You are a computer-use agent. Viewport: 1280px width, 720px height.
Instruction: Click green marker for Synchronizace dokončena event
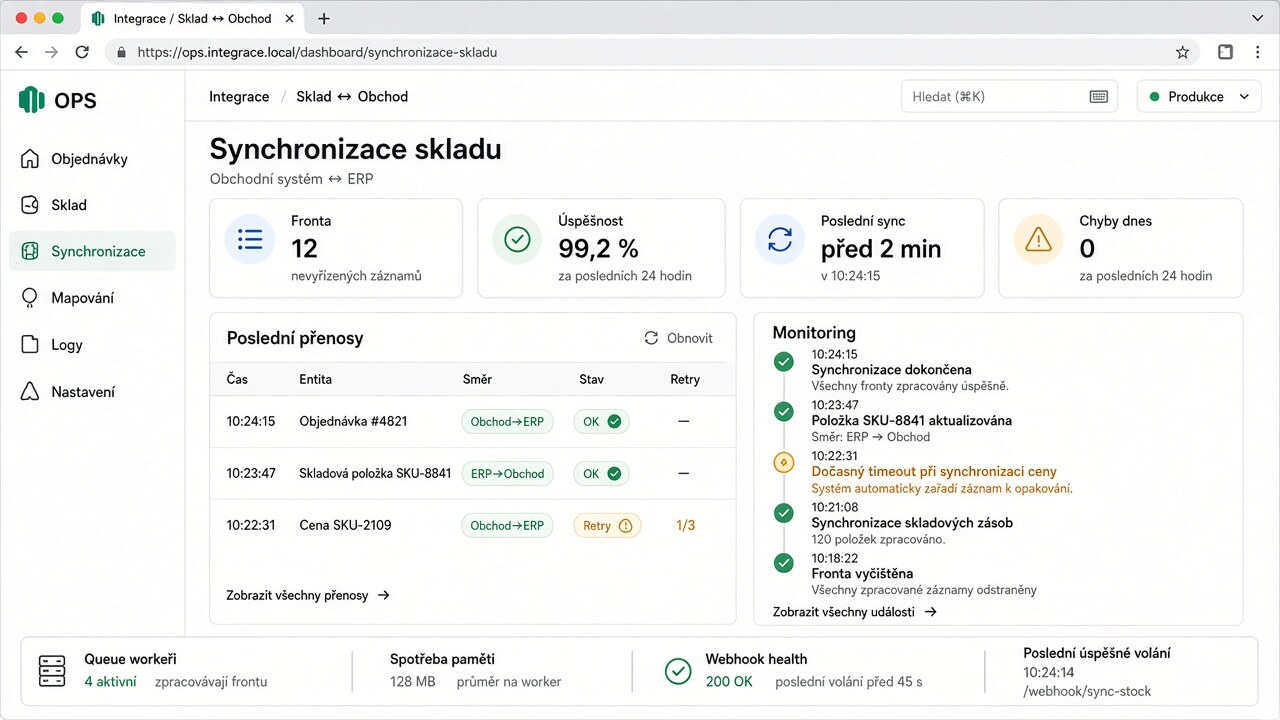click(x=783, y=361)
